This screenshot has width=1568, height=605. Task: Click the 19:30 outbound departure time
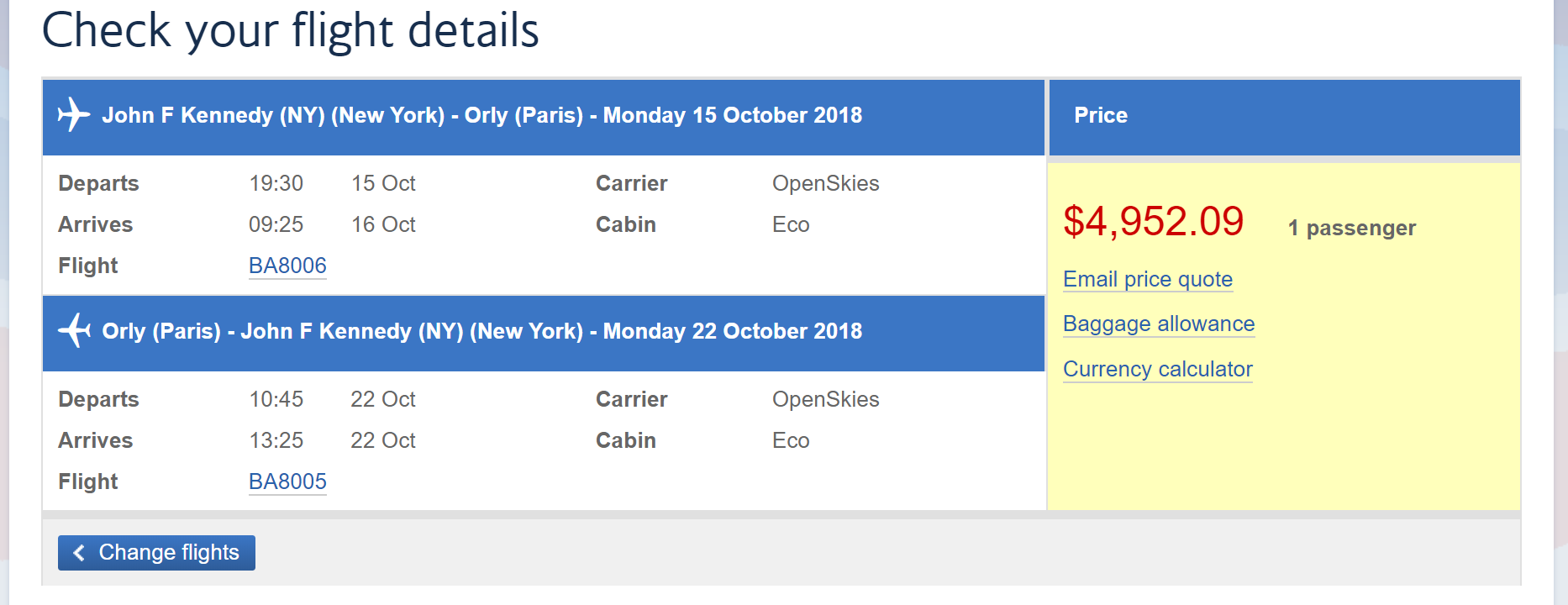[276, 183]
